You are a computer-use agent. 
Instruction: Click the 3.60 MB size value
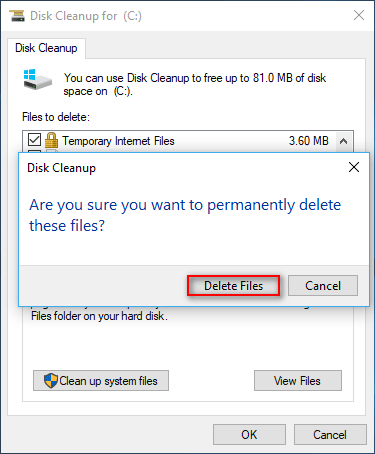[x=309, y=141]
